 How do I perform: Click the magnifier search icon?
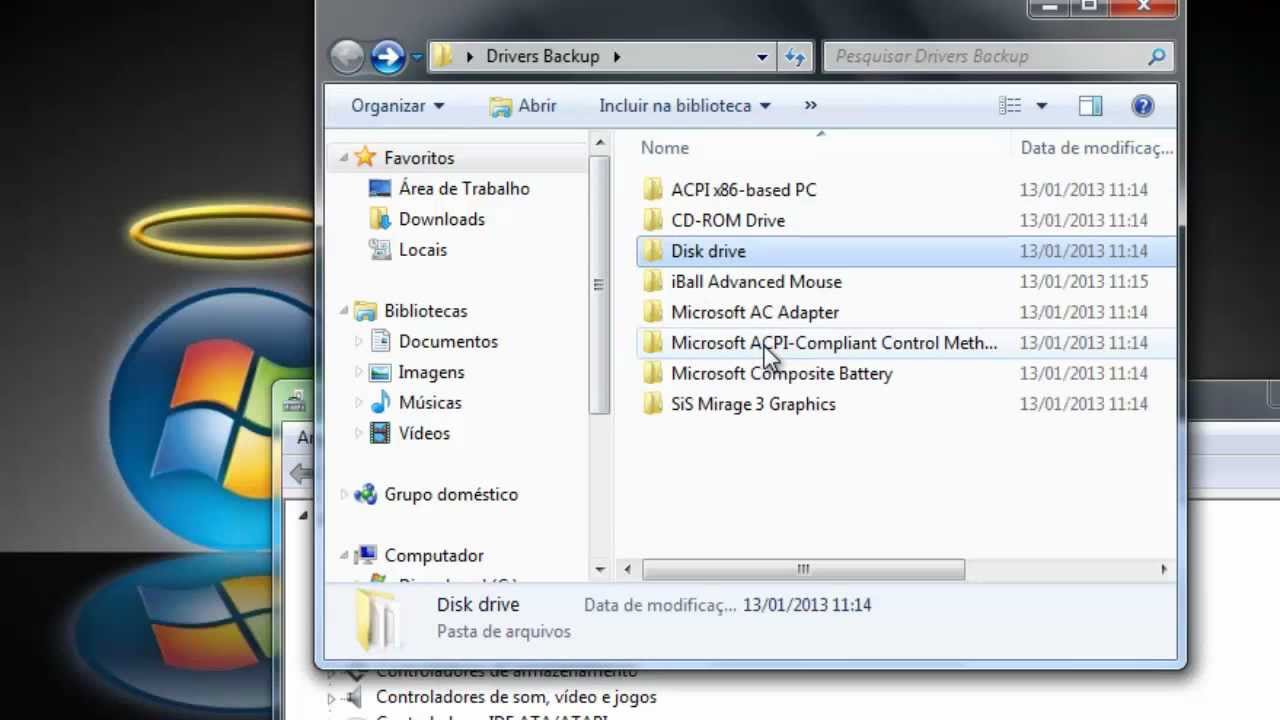coord(1156,57)
